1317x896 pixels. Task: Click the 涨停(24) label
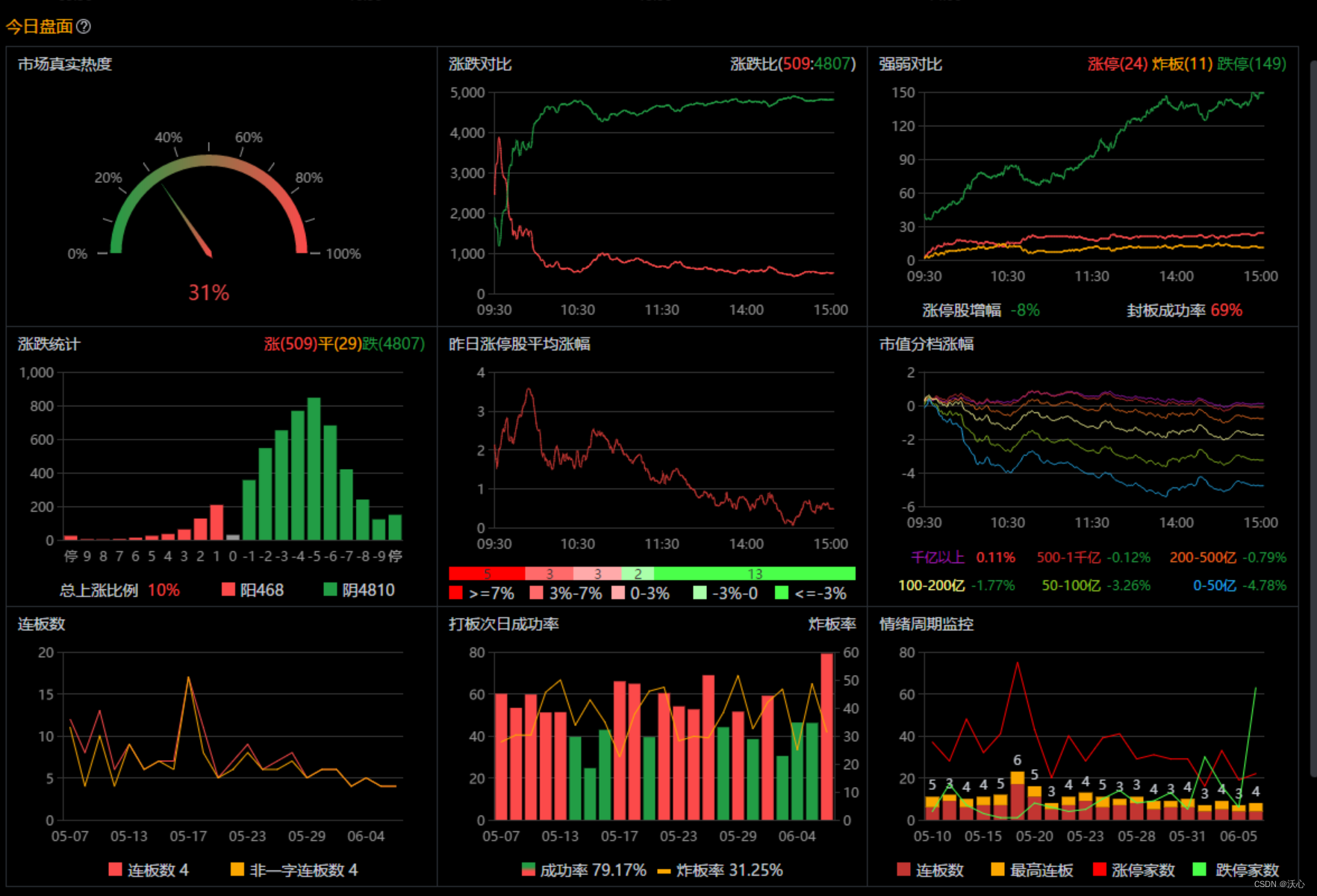tap(1118, 63)
